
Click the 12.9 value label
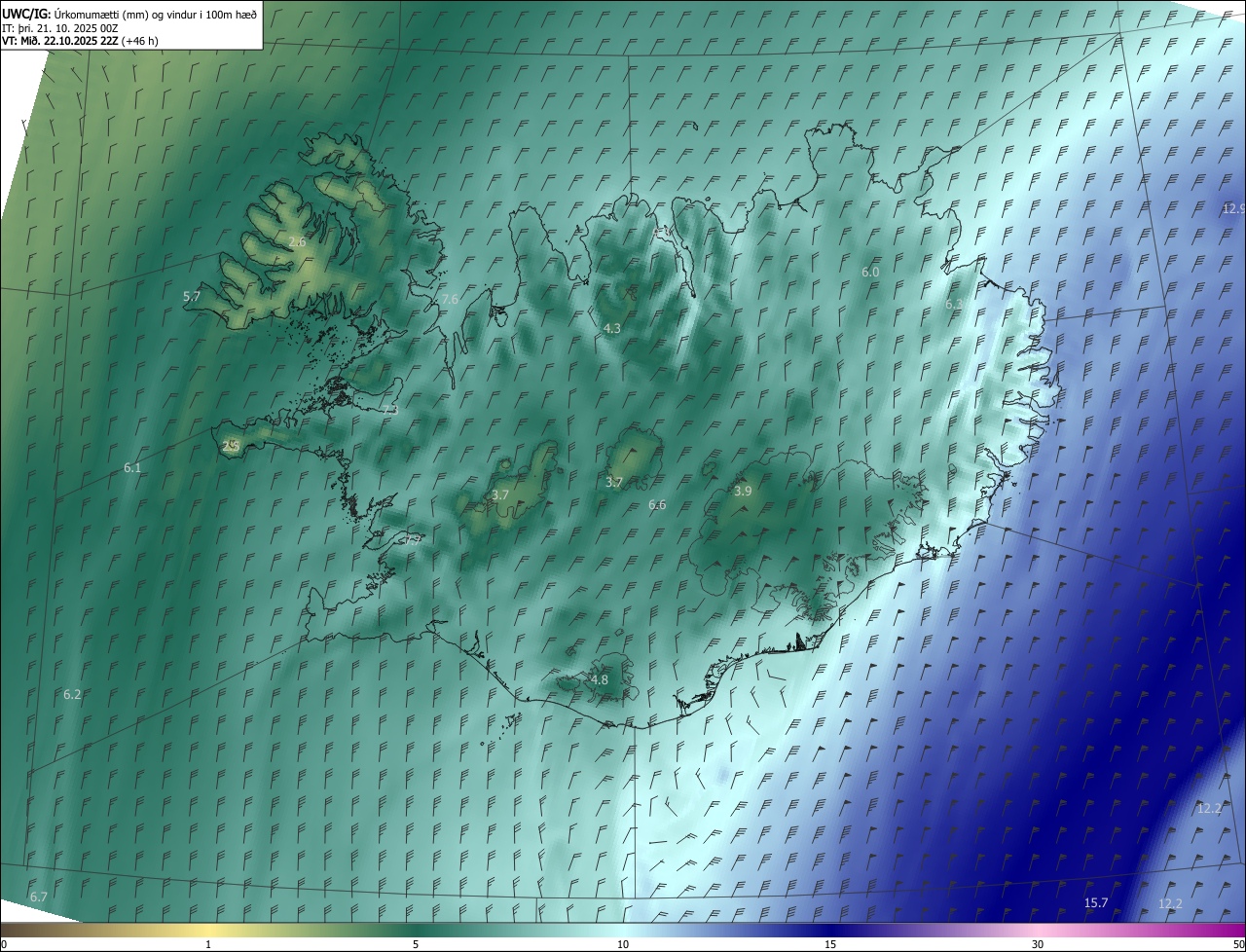point(1233,208)
